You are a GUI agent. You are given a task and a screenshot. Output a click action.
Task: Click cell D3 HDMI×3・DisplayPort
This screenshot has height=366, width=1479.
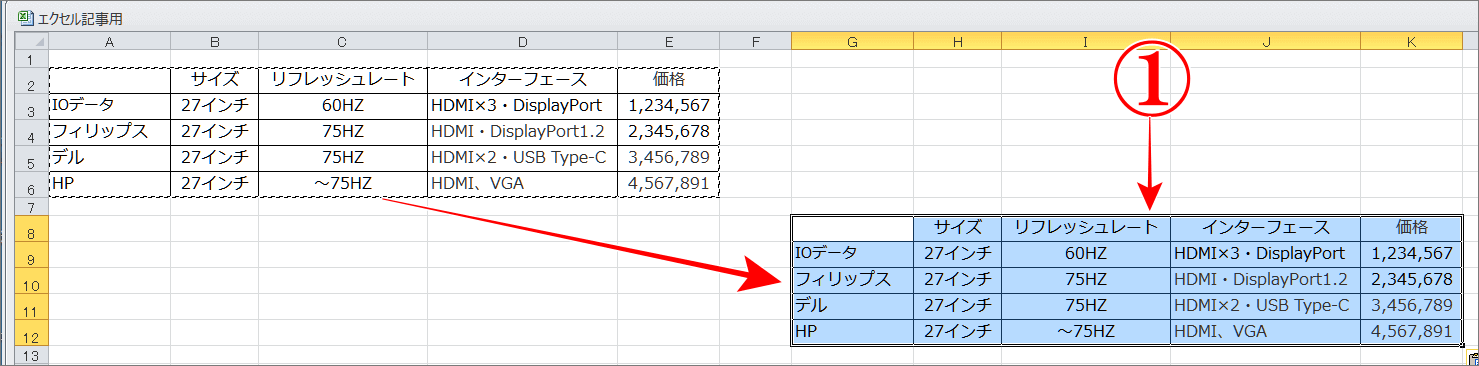522,106
